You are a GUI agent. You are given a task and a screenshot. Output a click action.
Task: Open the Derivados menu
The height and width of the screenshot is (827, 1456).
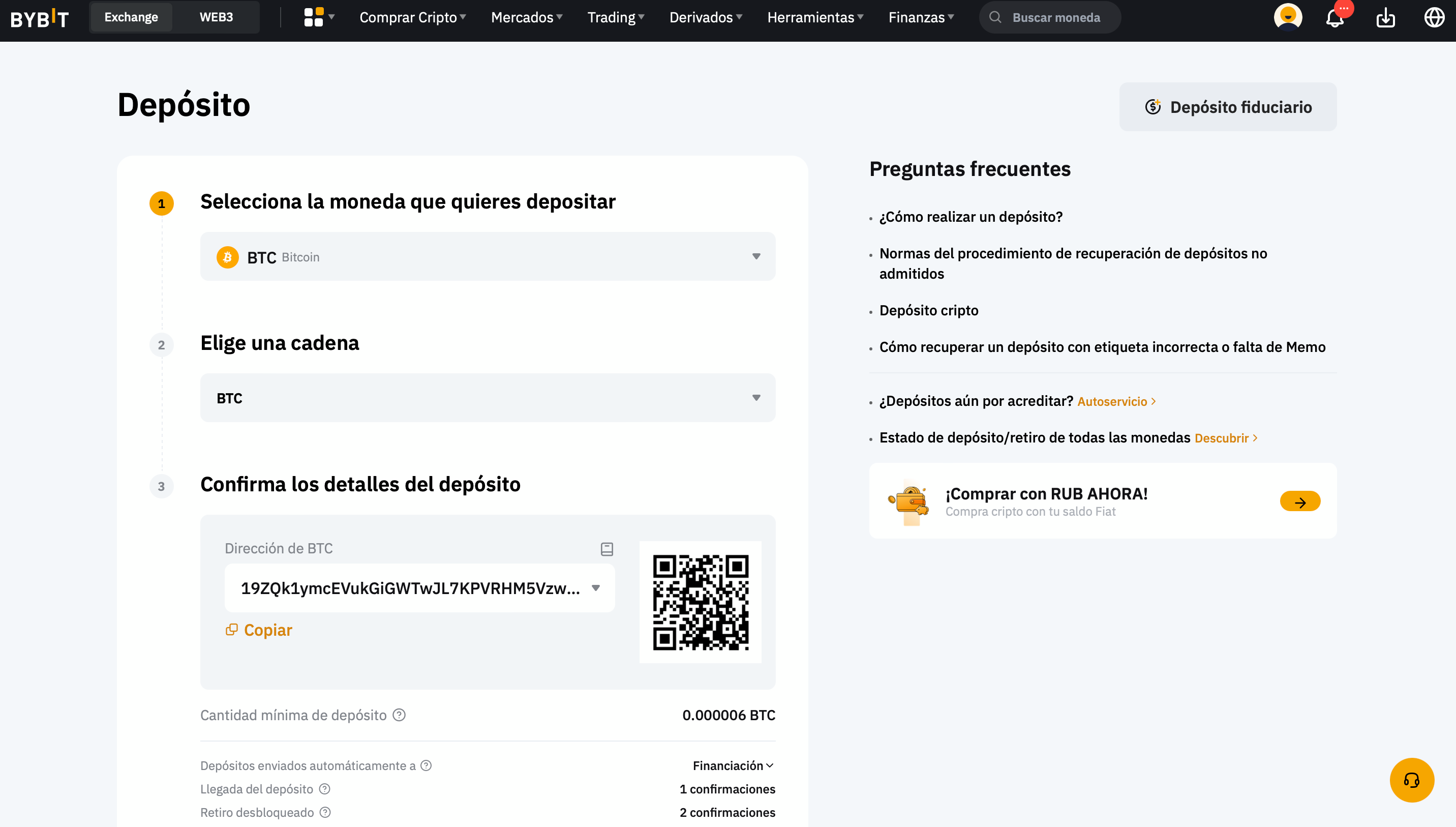point(706,18)
